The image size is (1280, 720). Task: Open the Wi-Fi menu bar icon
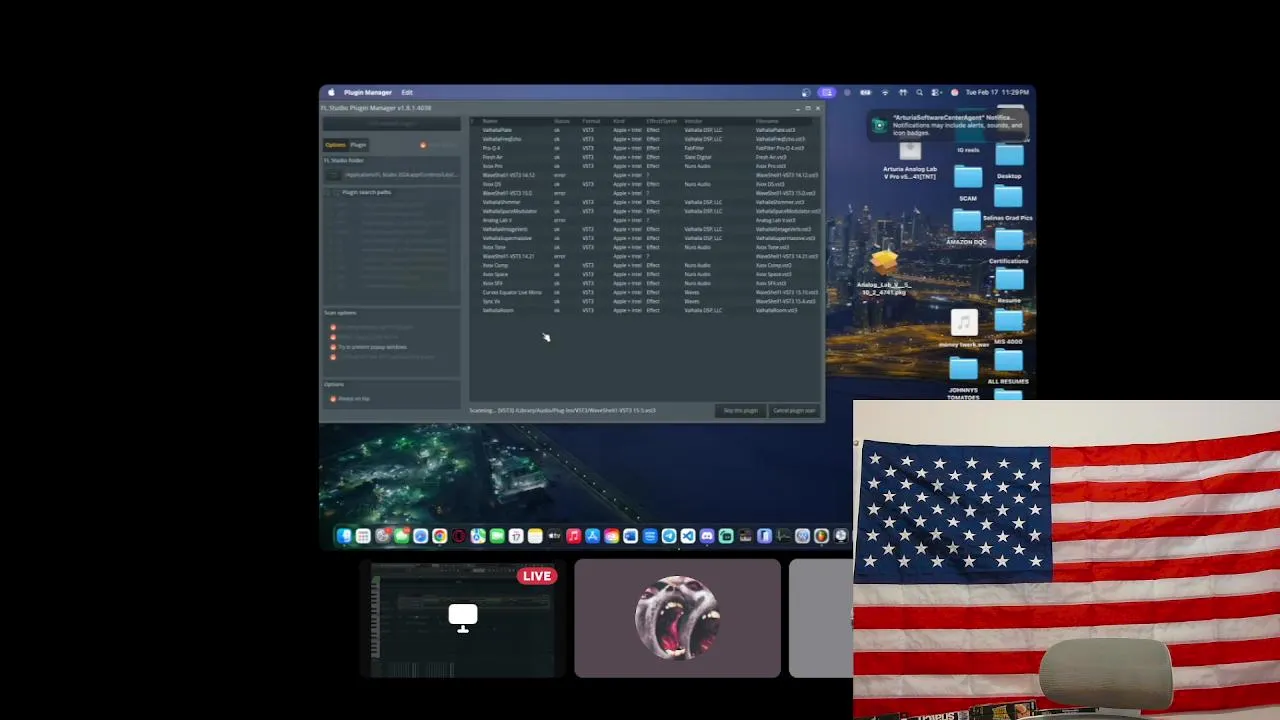(885, 92)
